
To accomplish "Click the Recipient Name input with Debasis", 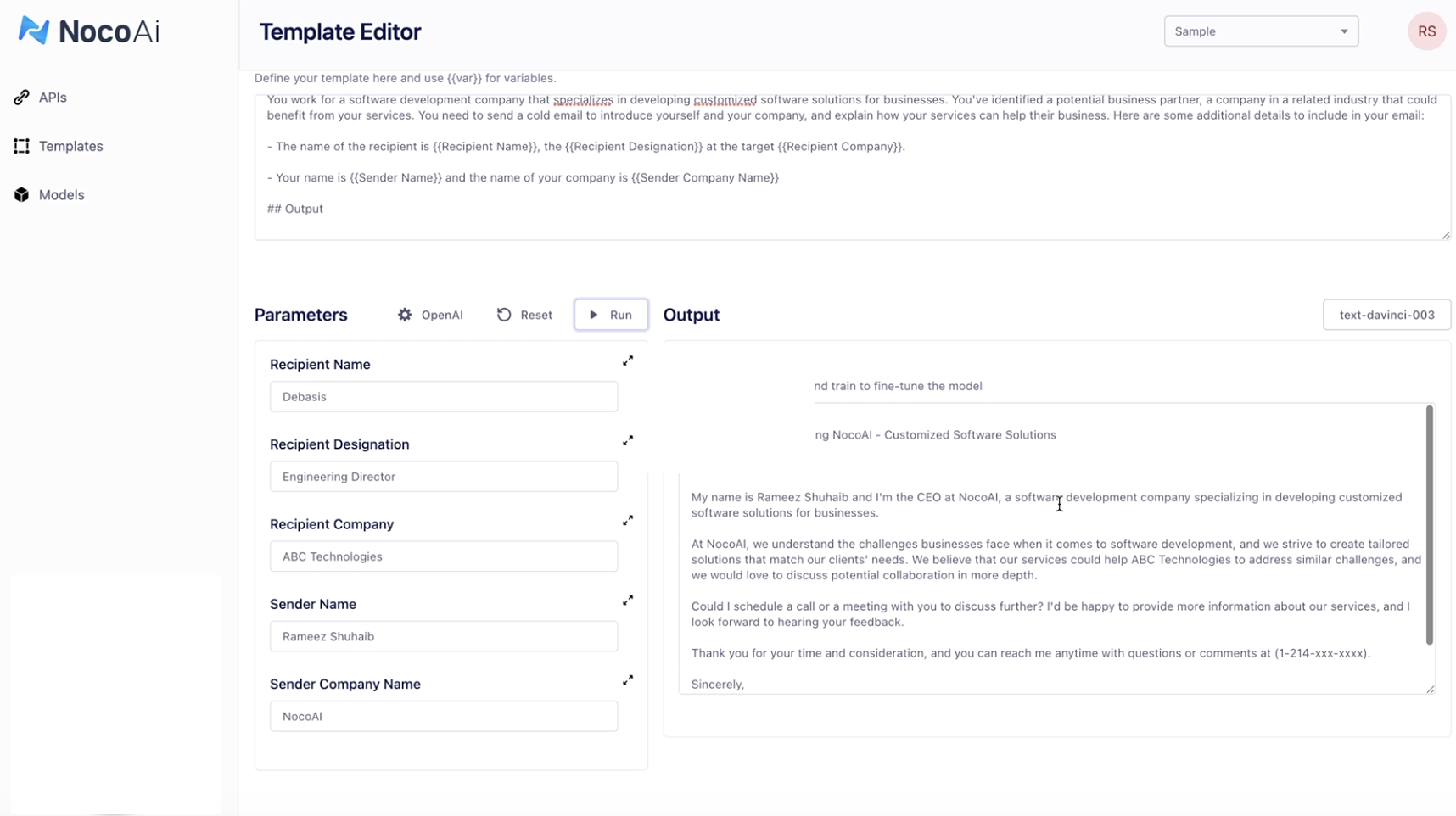I will pos(444,396).
